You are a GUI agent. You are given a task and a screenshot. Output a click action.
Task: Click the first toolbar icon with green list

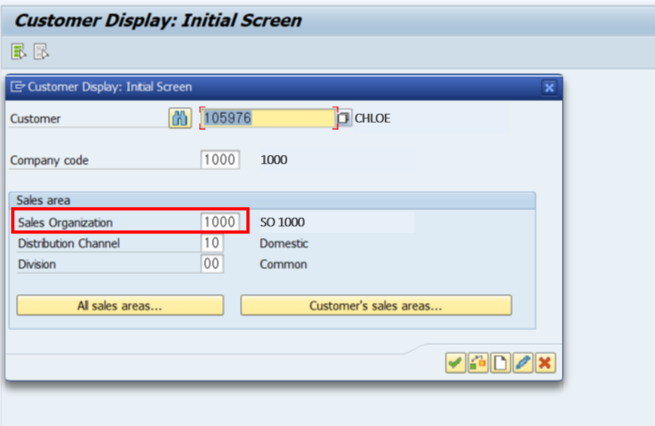(x=18, y=52)
